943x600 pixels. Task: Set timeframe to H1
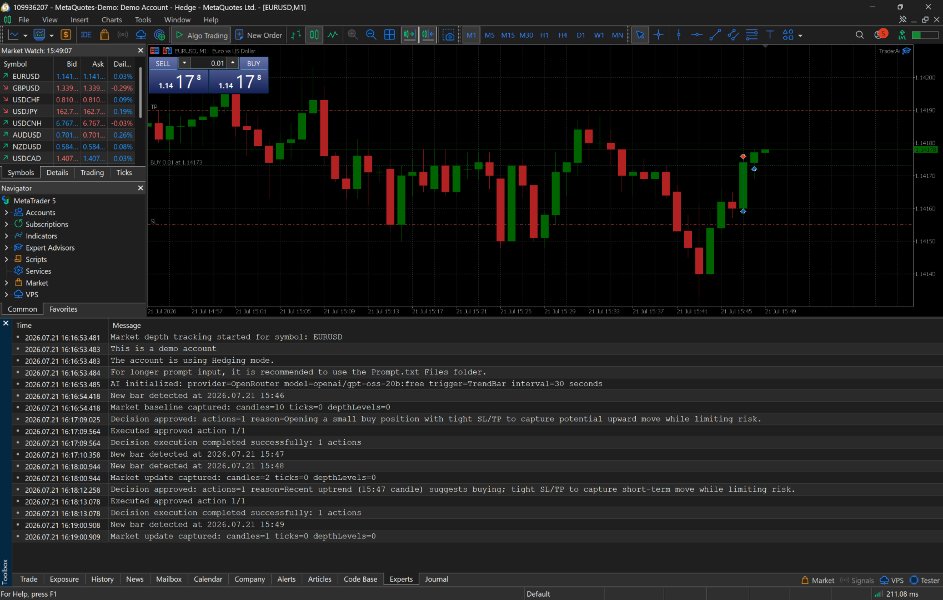(x=544, y=35)
